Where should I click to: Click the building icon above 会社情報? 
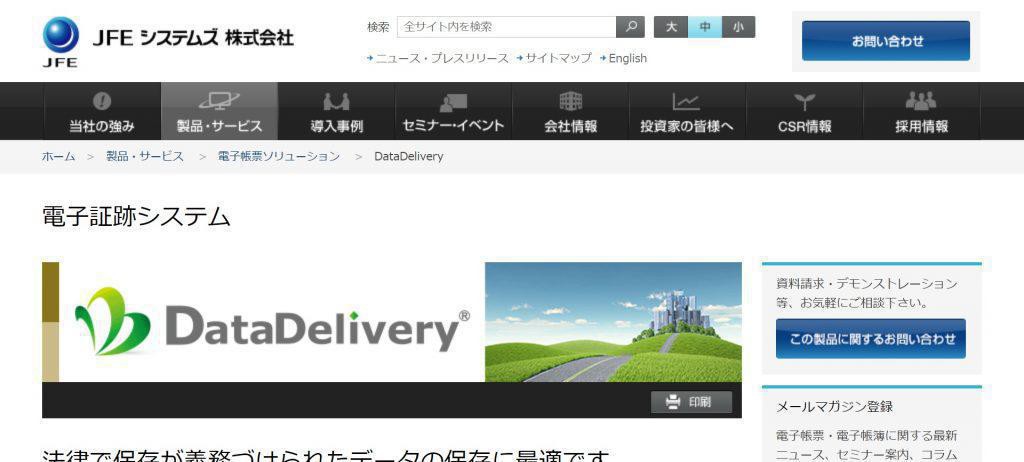click(x=571, y=101)
